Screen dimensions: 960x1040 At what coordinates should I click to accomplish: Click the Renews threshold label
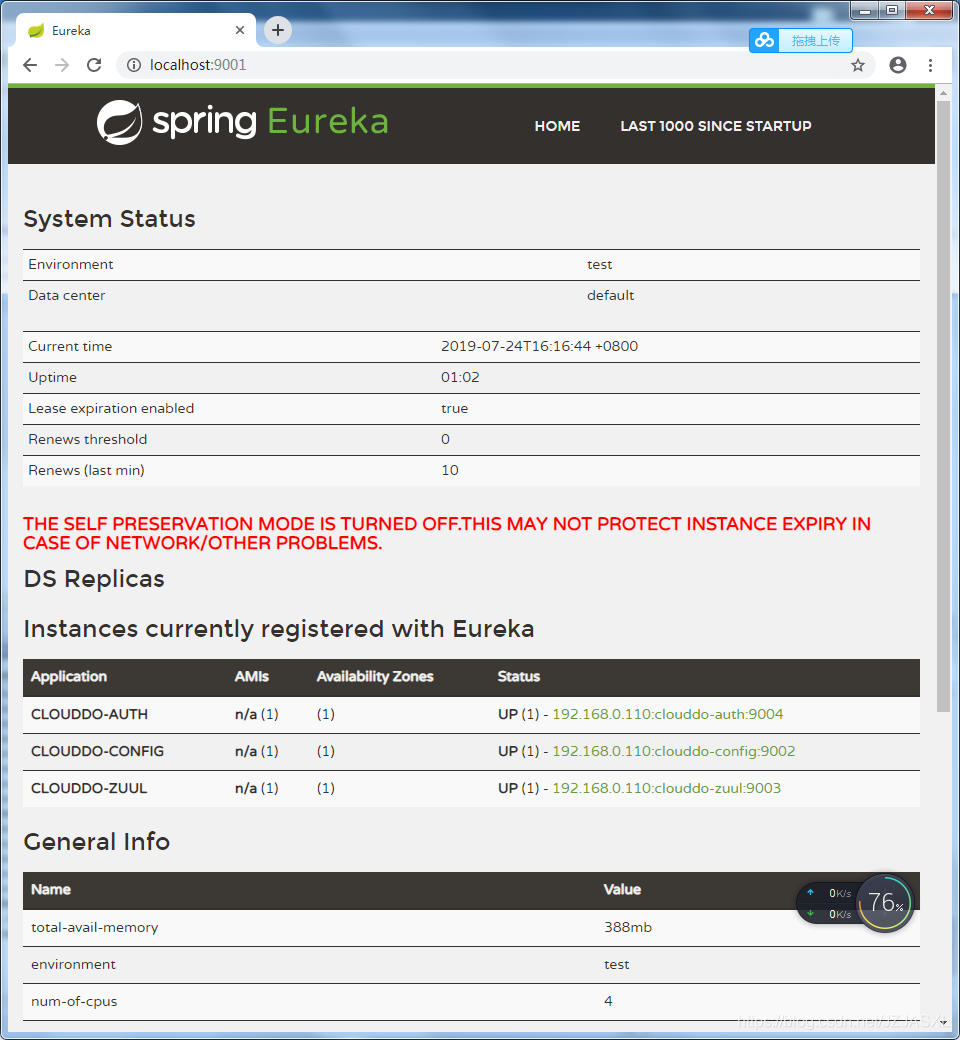click(88, 439)
